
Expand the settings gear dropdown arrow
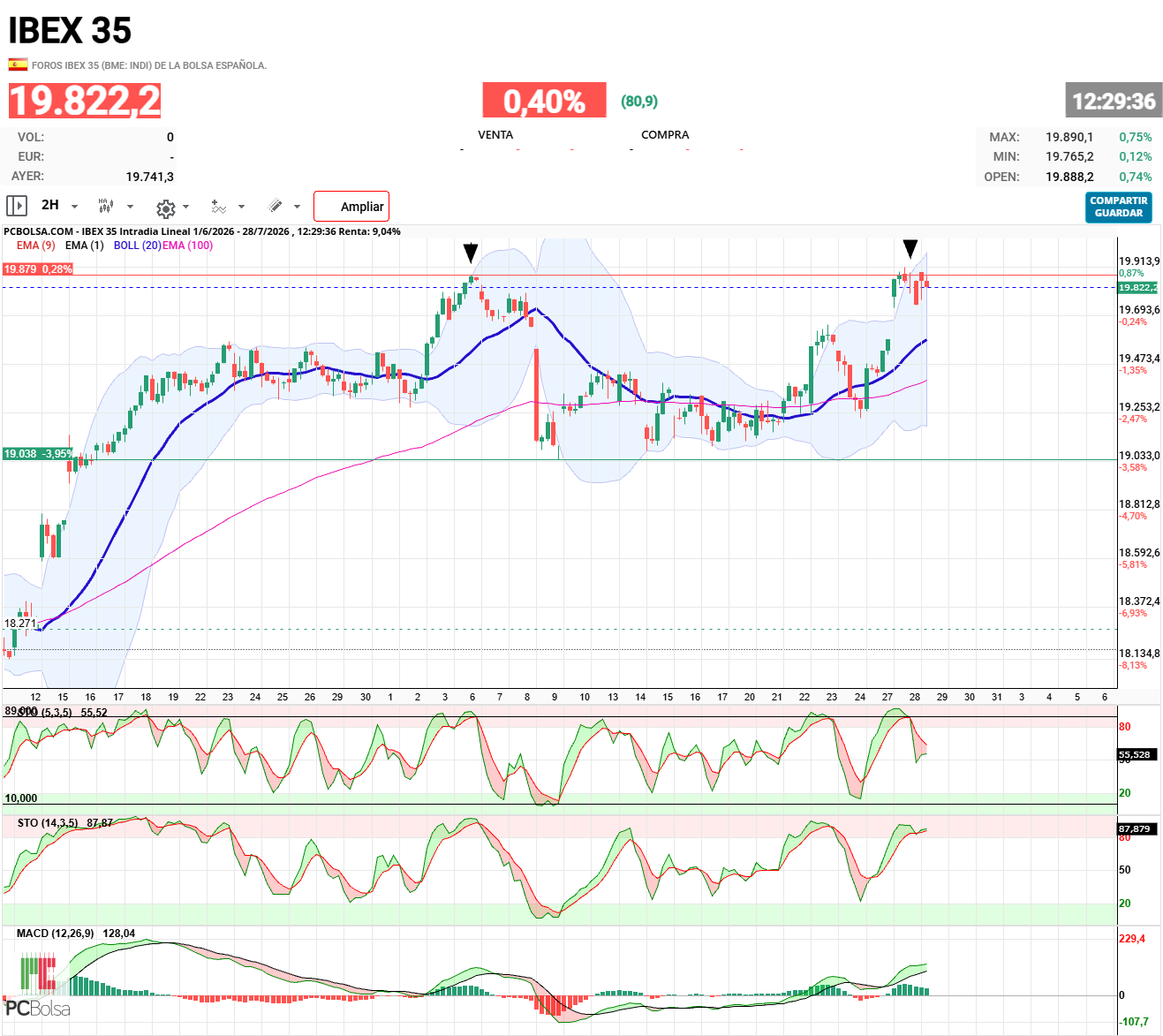click(x=186, y=207)
